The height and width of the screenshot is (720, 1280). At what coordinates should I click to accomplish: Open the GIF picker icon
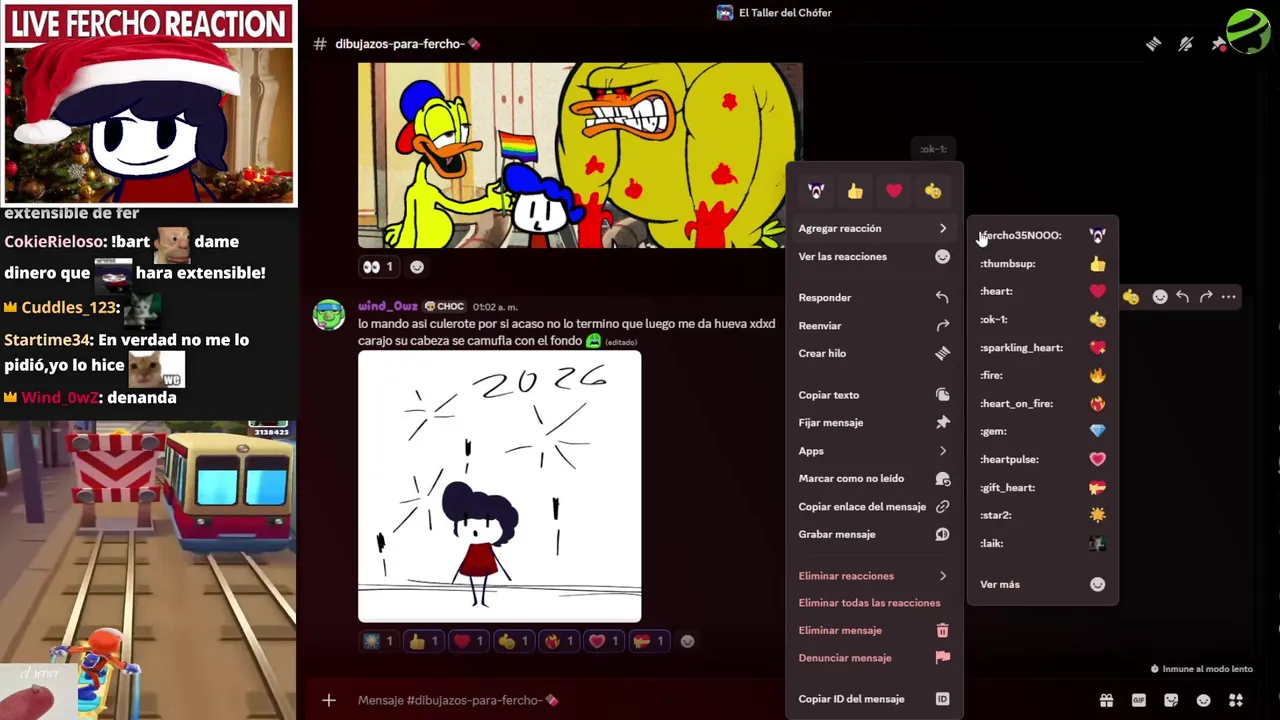tap(1139, 700)
